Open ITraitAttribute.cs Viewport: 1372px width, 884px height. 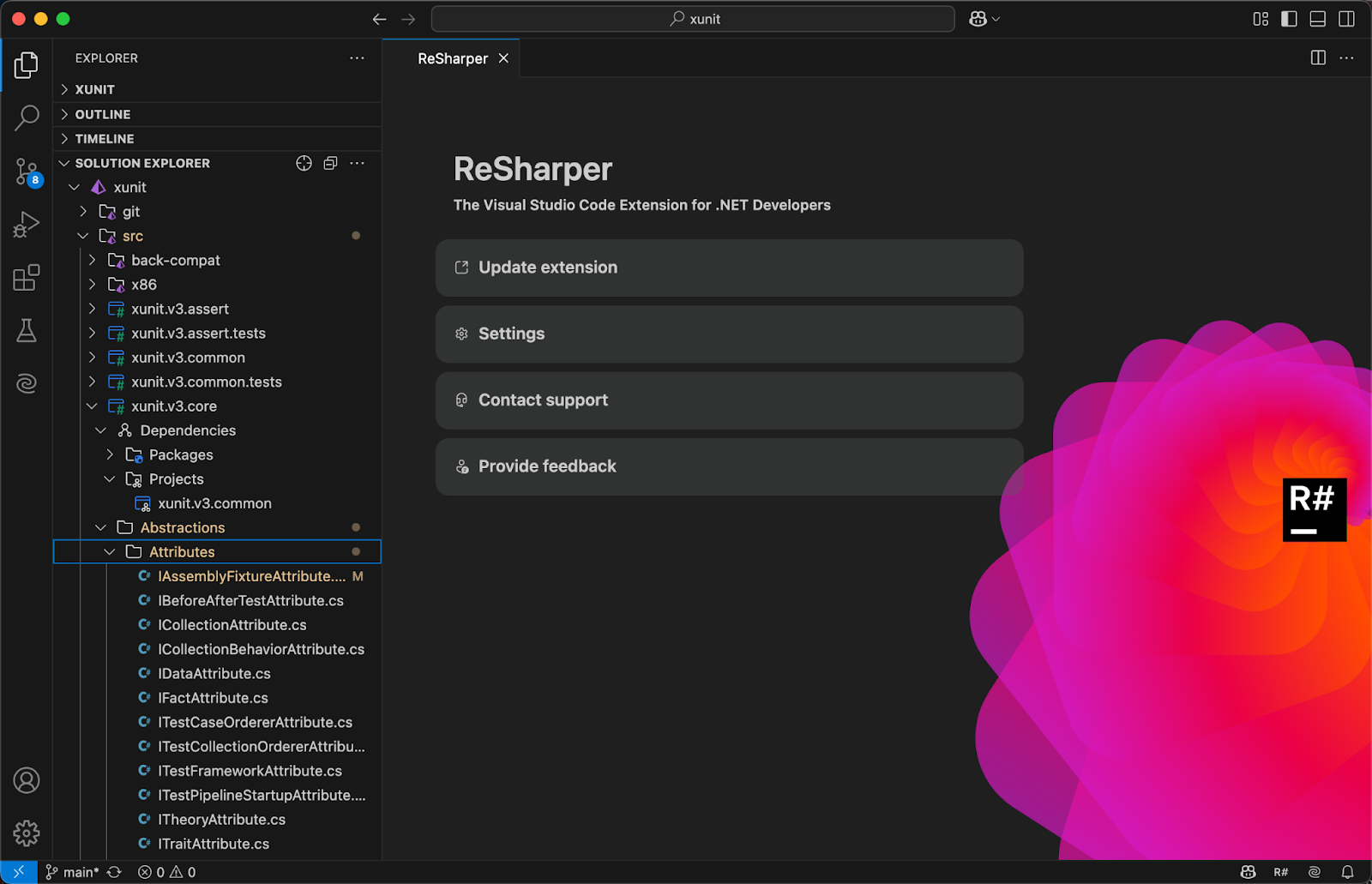pyautogui.click(x=217, y=844)
